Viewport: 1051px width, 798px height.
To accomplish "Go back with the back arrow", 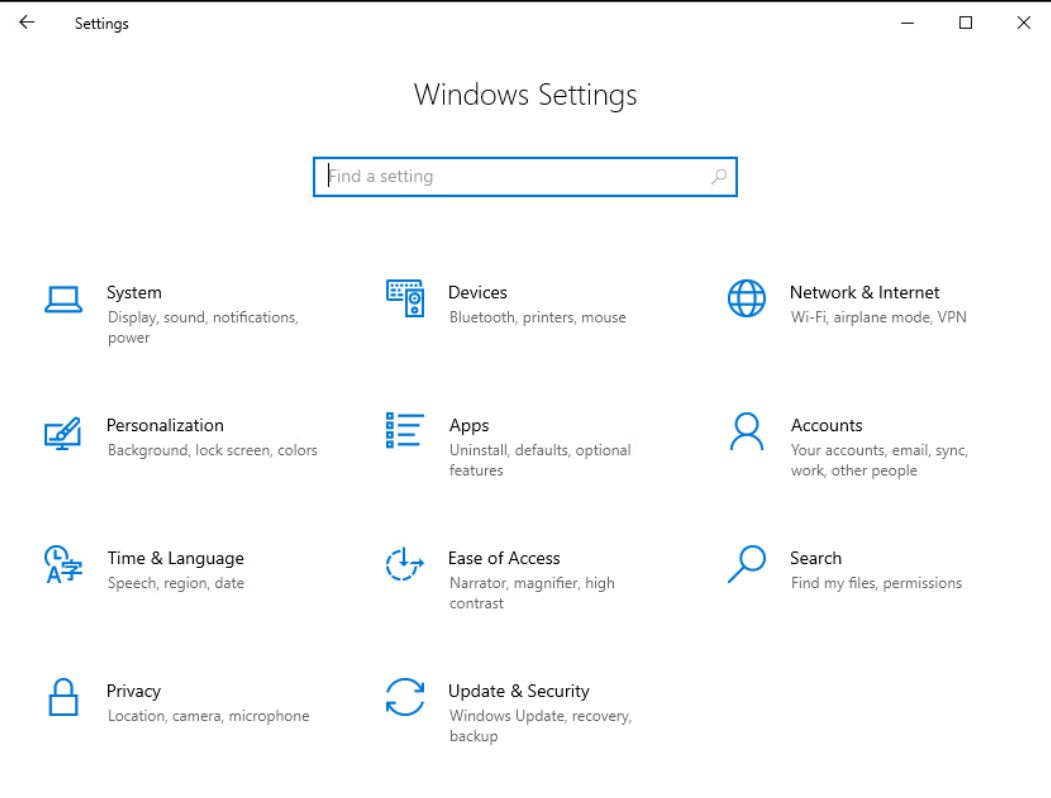I will pos(27,23).
